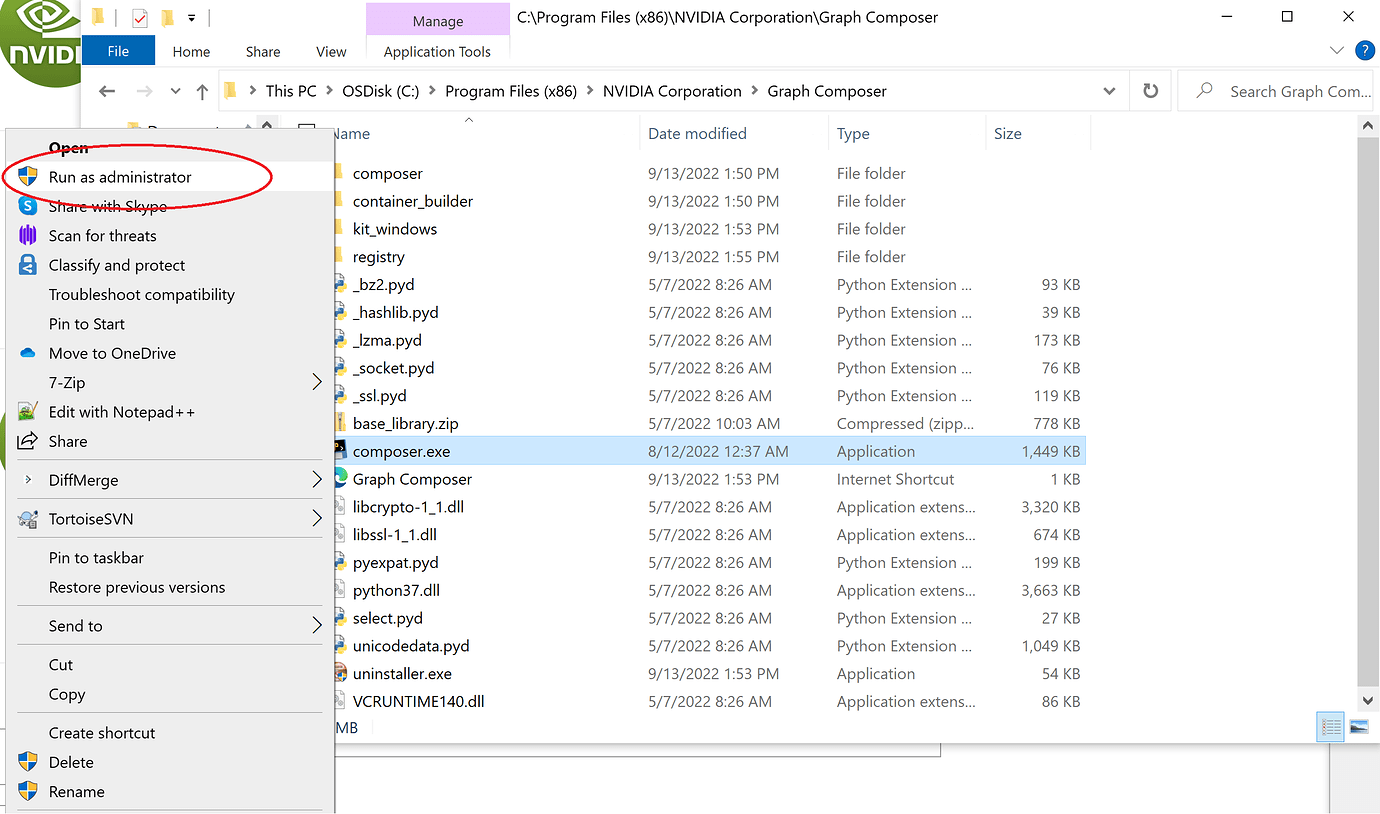Click the Notepad++ icon next to Edit option
Screen dimensions: 1380x814
26,411
